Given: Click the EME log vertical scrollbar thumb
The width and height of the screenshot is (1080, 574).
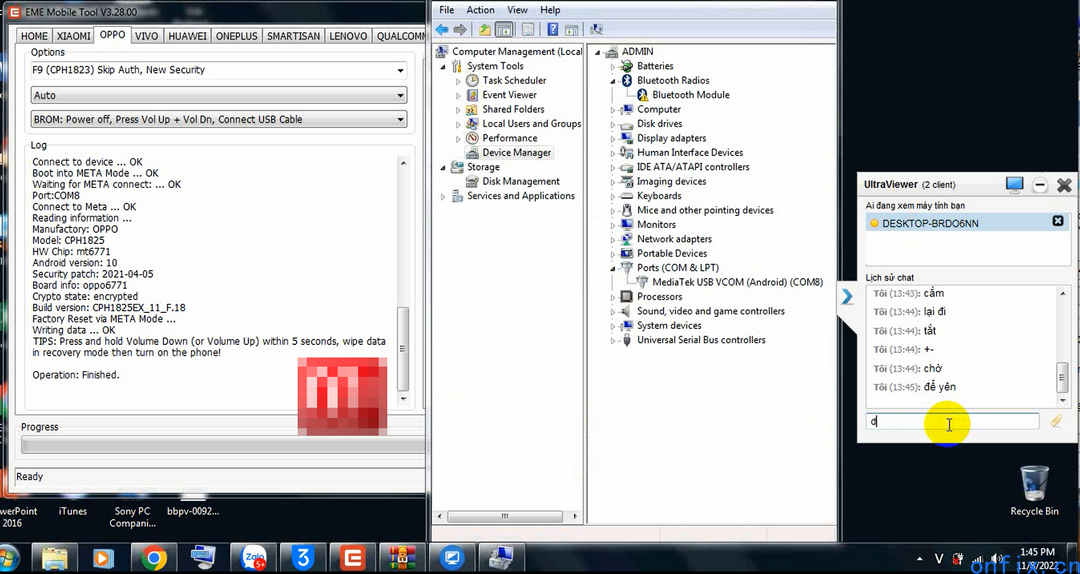Looking at the screenshot, I should (x=404, y=348).
